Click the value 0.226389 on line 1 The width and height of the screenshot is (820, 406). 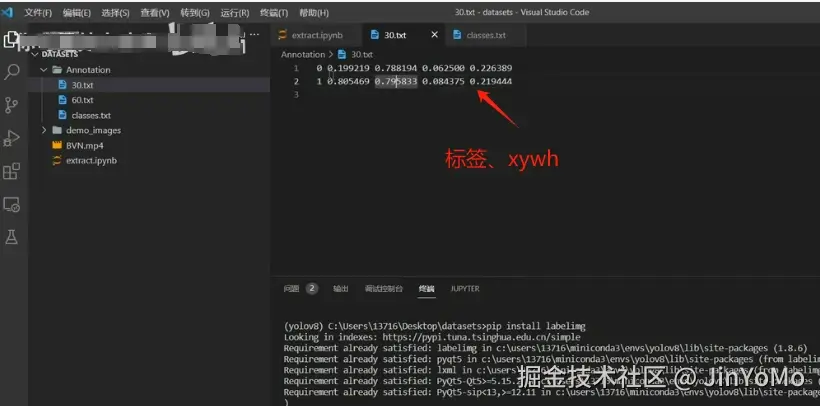(x=491, y=68)
